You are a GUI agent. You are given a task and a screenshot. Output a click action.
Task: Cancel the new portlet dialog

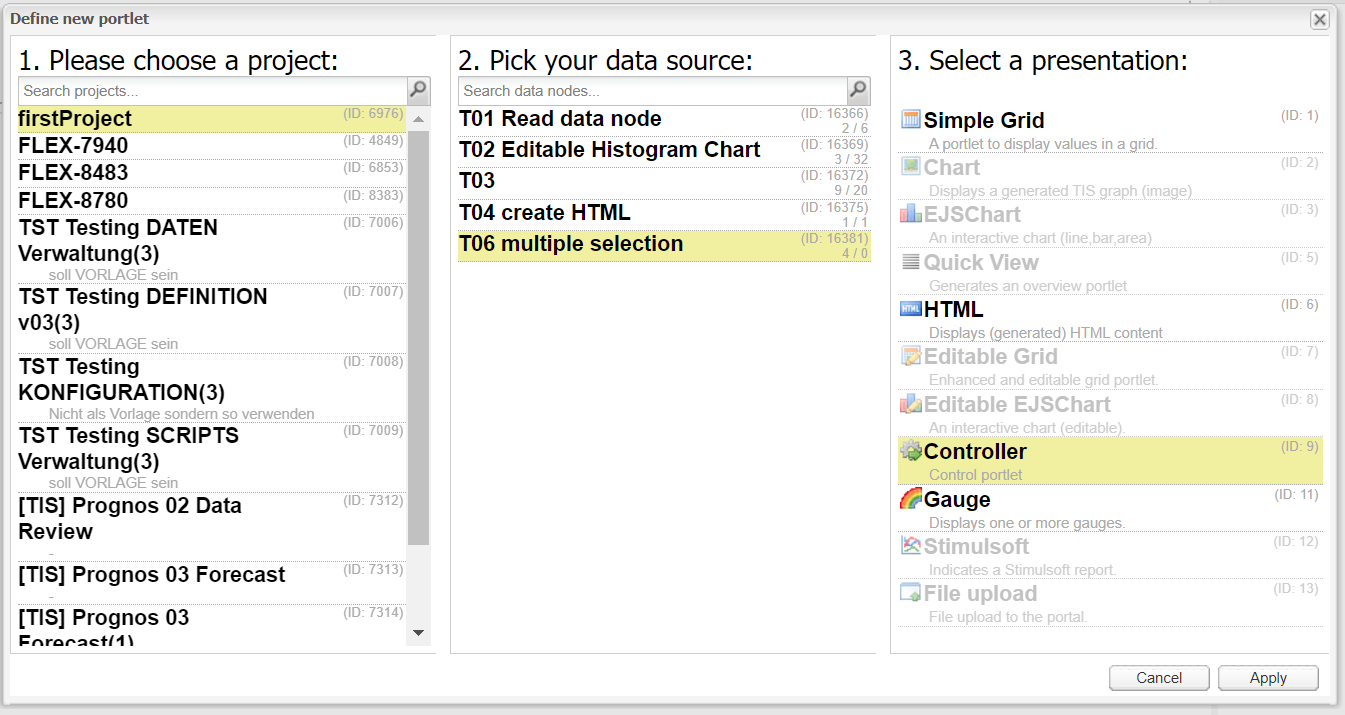click(x=1159, y=678)
